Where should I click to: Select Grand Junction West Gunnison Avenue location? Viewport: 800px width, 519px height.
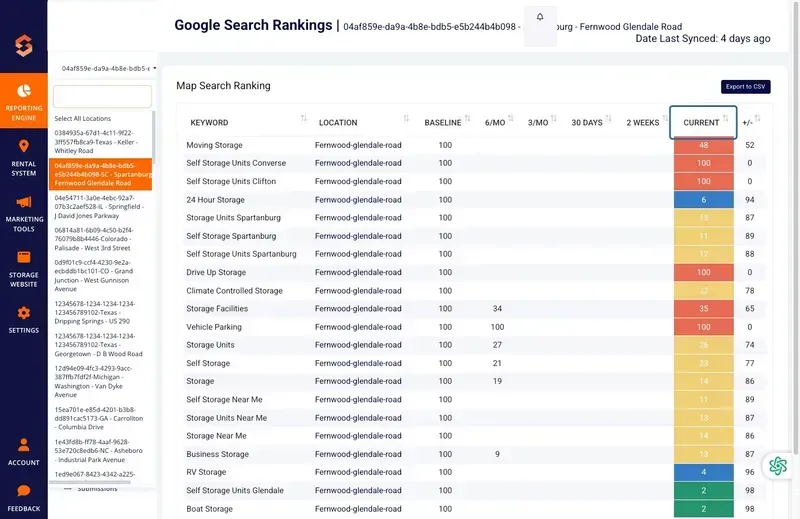pos(101,276)
